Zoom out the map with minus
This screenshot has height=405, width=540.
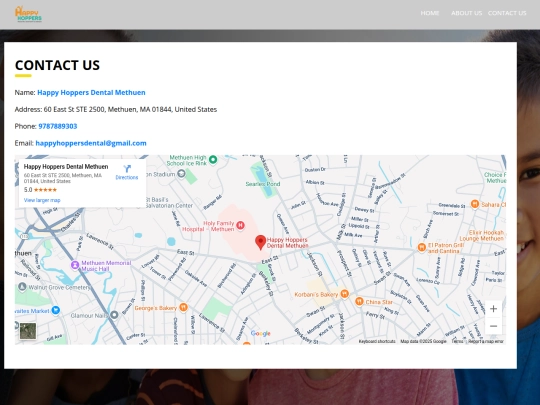493,326
